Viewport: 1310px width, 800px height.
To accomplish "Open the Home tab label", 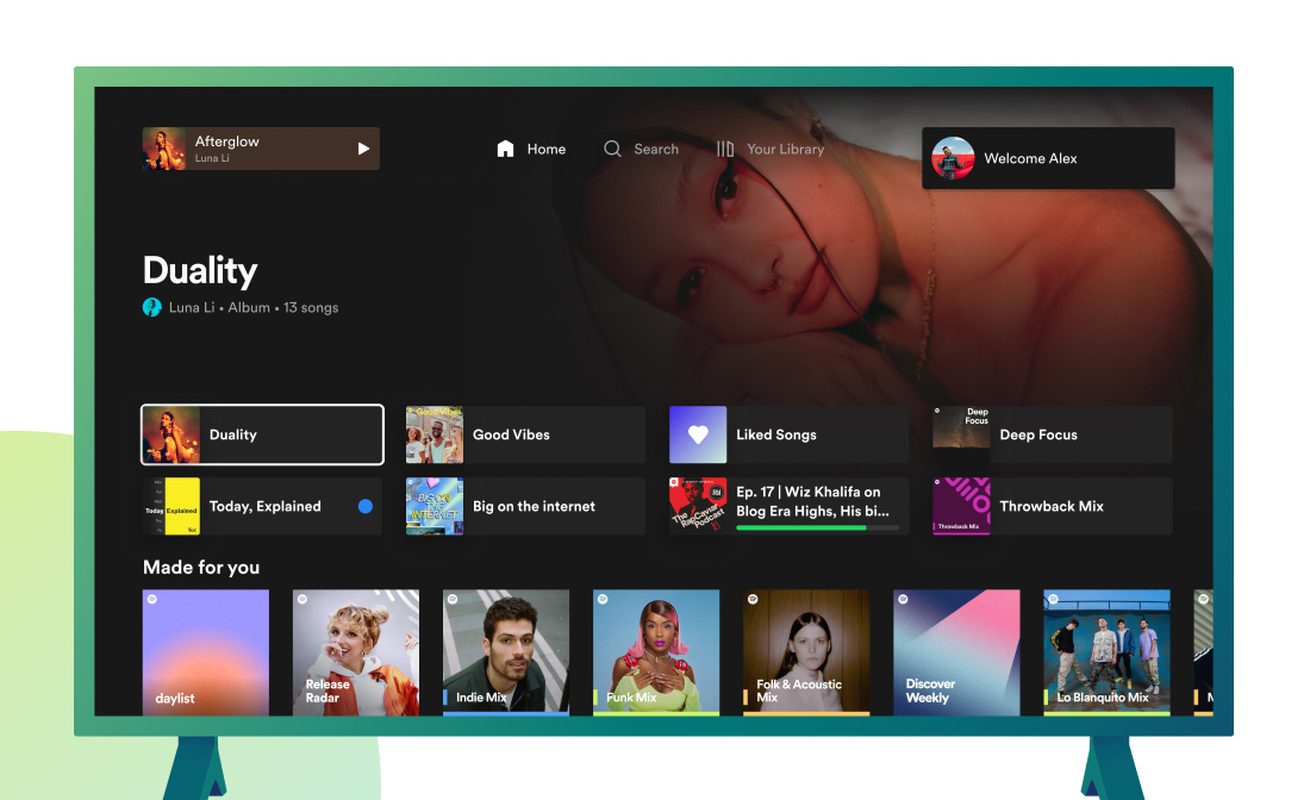I will pyautogui.click(x=546, y=149).
